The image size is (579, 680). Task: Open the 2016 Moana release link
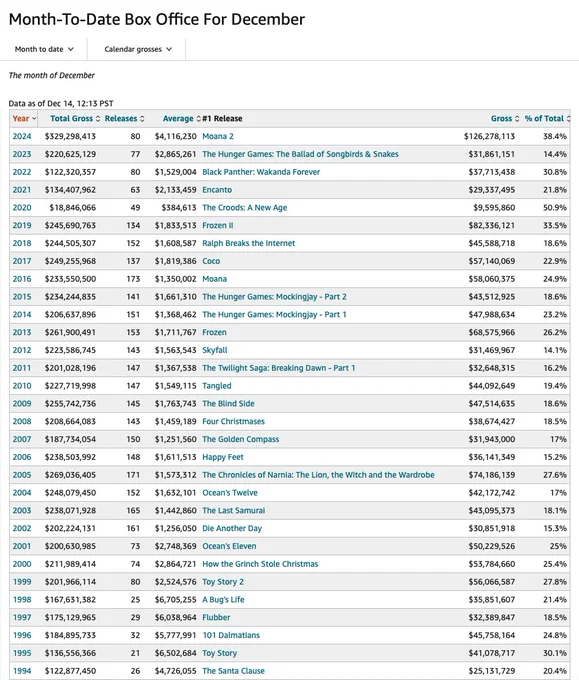tap(215, 279)
